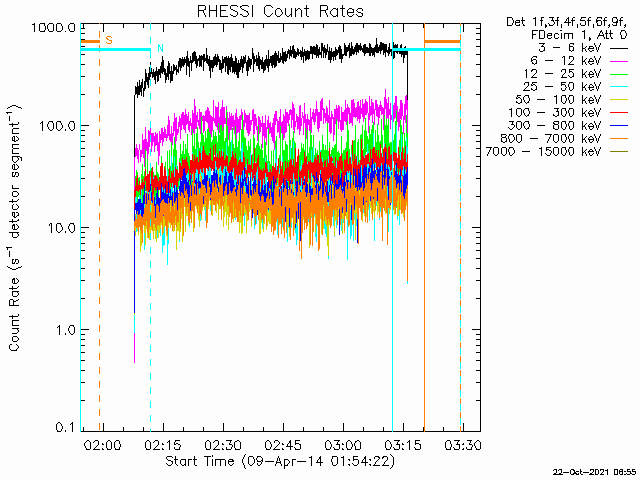This screenshot has height=480, width=640.
Task: Click the 02:15 time axis label
Action: click(163, 445)
